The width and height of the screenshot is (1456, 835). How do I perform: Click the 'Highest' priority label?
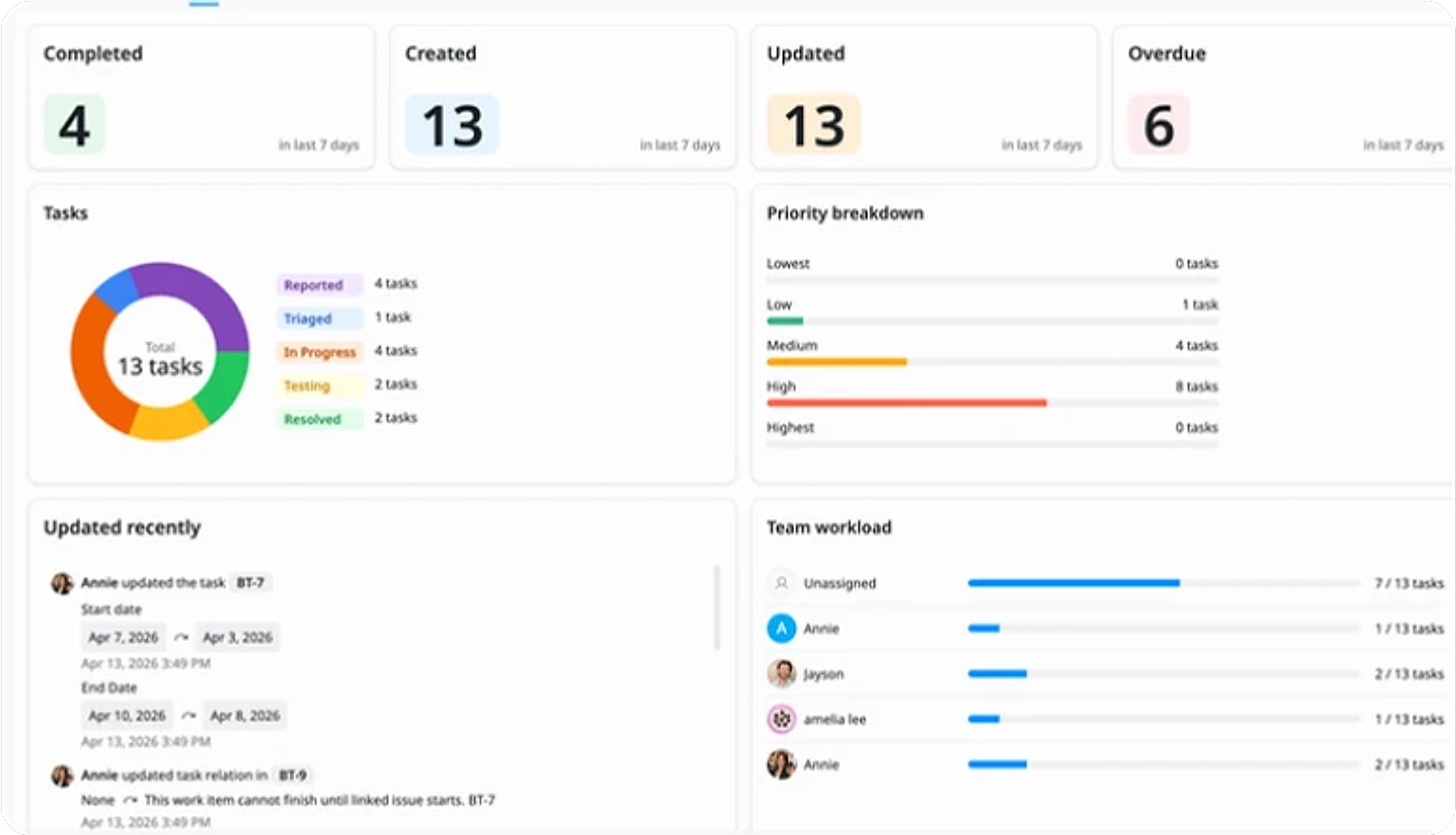(790, 428)
